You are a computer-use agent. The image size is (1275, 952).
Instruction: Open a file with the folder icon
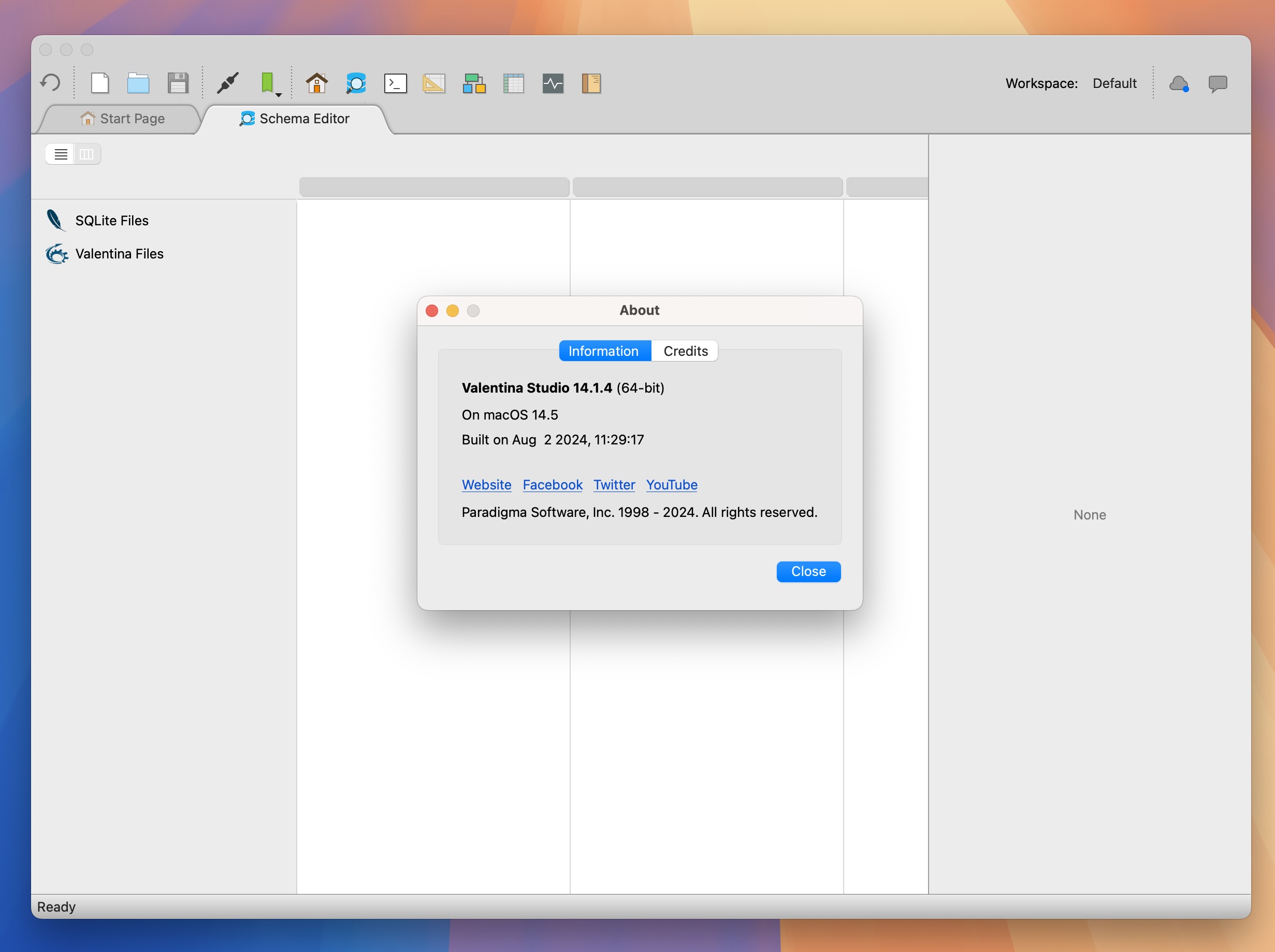coord(138,83)
